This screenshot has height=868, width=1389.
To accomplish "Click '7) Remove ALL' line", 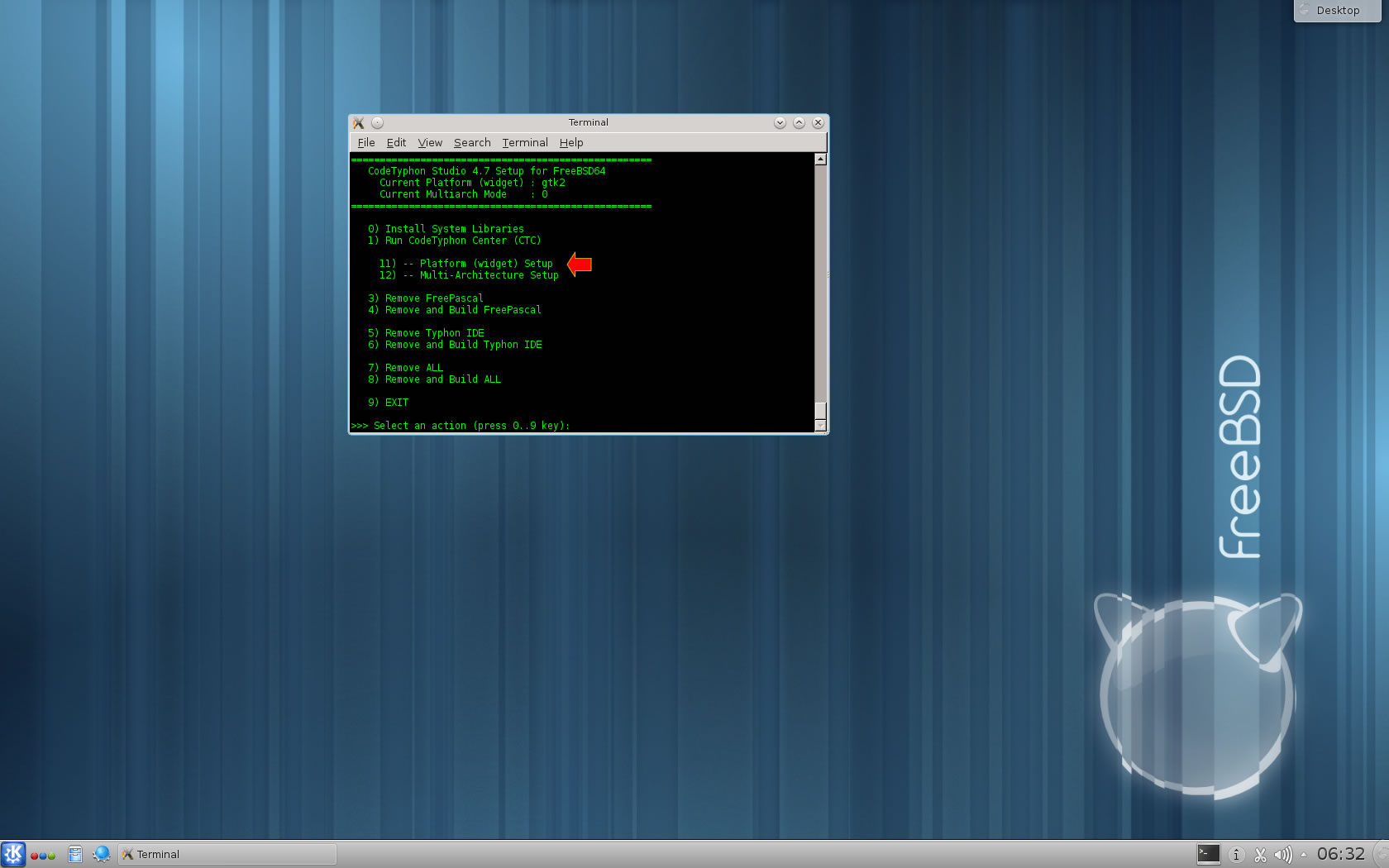I will pos(405,368).
